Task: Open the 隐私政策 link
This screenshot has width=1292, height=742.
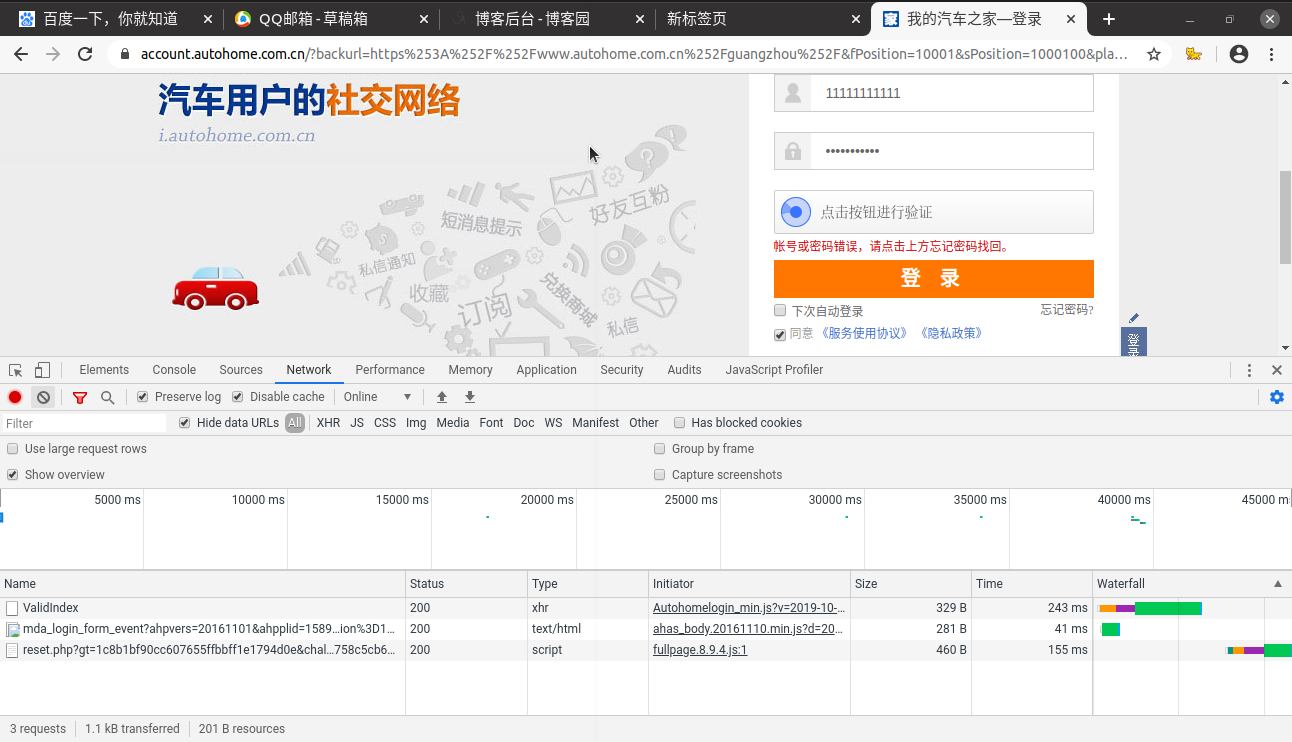Action: click(x=949, y=334)
